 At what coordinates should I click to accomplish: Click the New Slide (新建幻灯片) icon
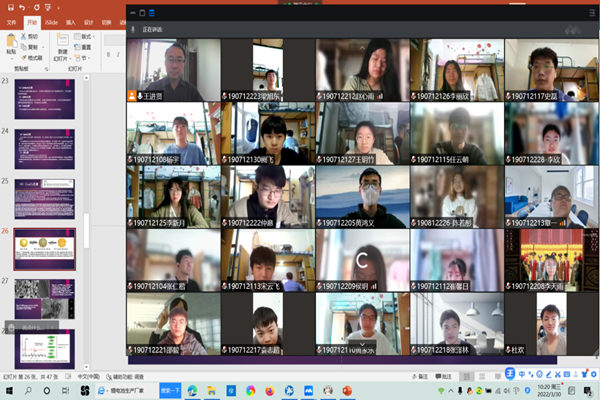(62, 40)
